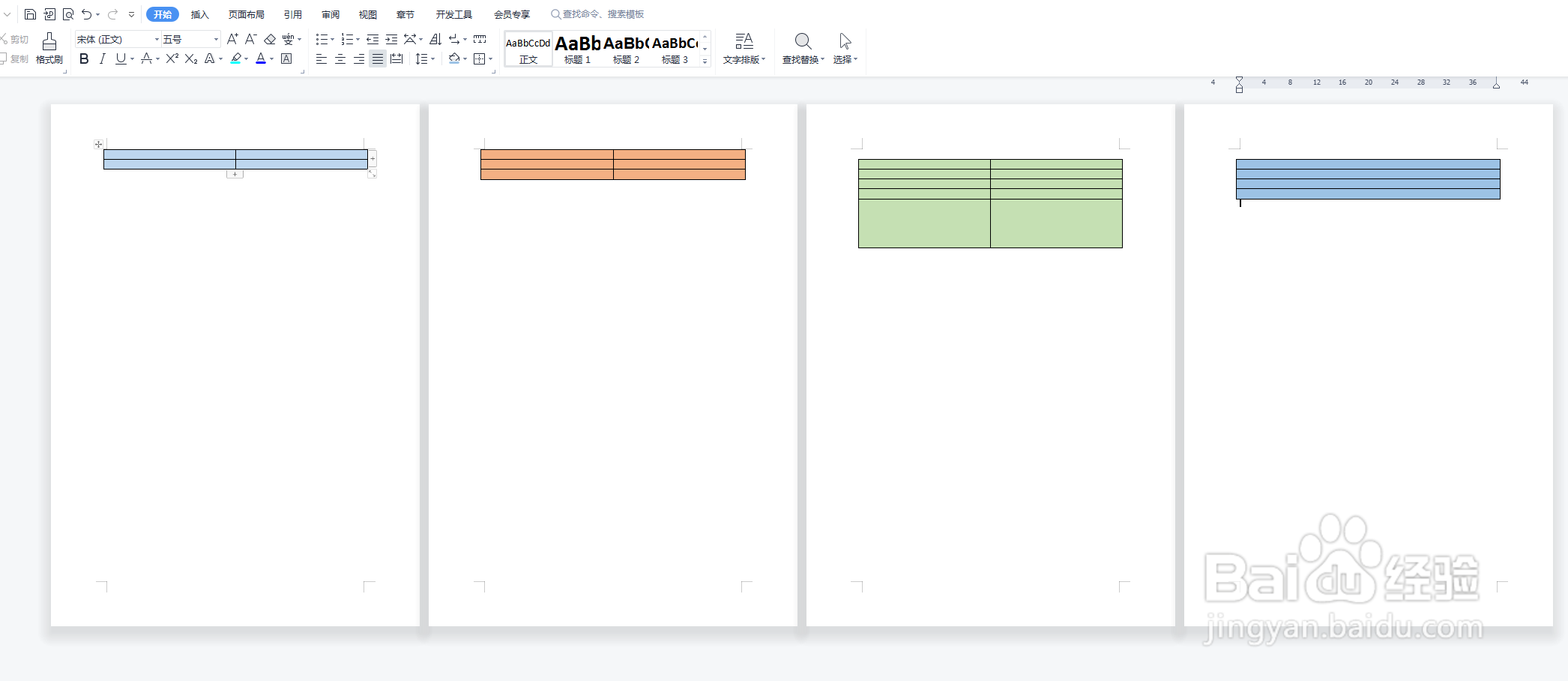
Task: Click the sort icon
Action: 435,39
